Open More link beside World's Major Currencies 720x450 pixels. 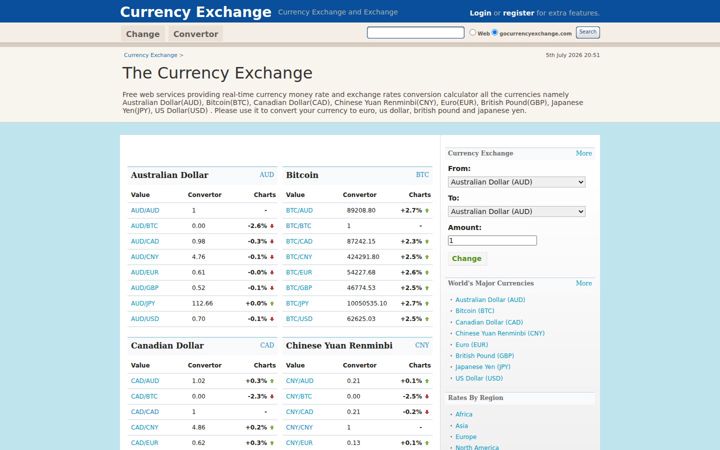[x=584, y=283]
